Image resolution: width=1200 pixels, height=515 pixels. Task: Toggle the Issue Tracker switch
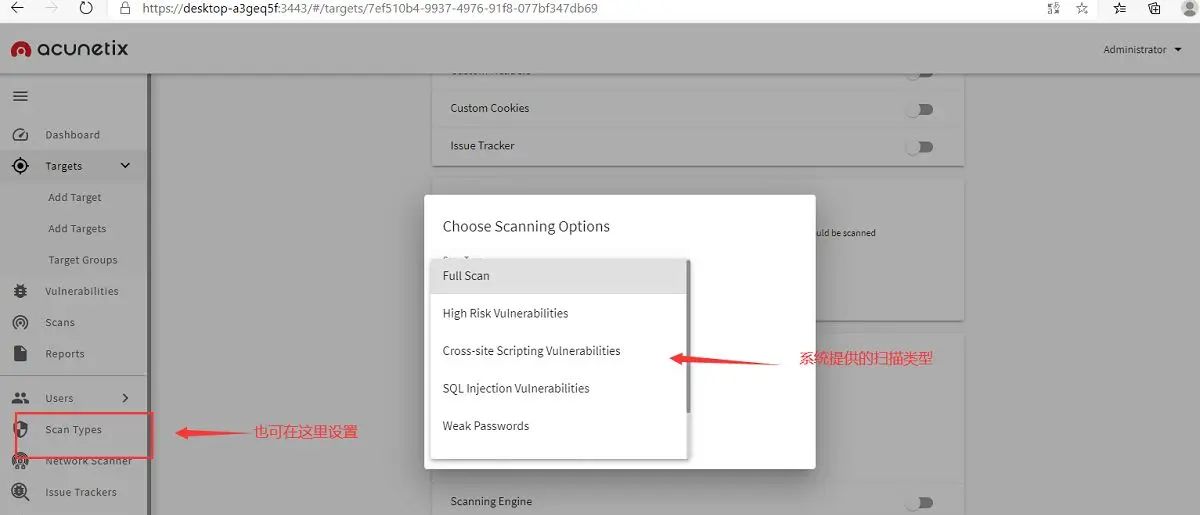pos(920,147)
